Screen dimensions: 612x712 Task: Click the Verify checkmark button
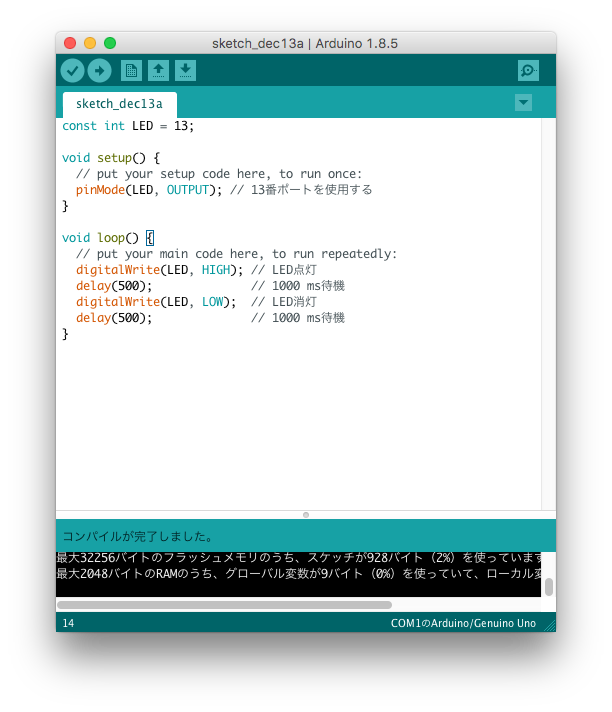(73, 71)
